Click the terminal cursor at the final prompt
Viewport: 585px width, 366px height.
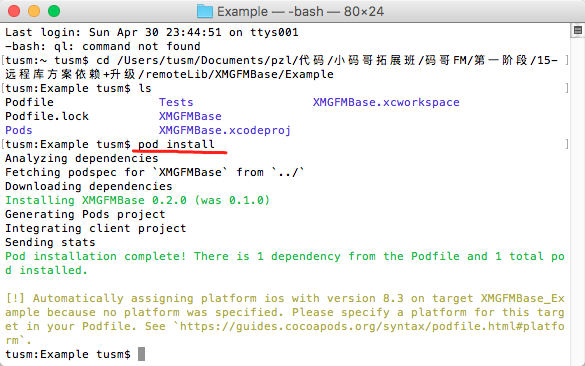click(141, 354)
